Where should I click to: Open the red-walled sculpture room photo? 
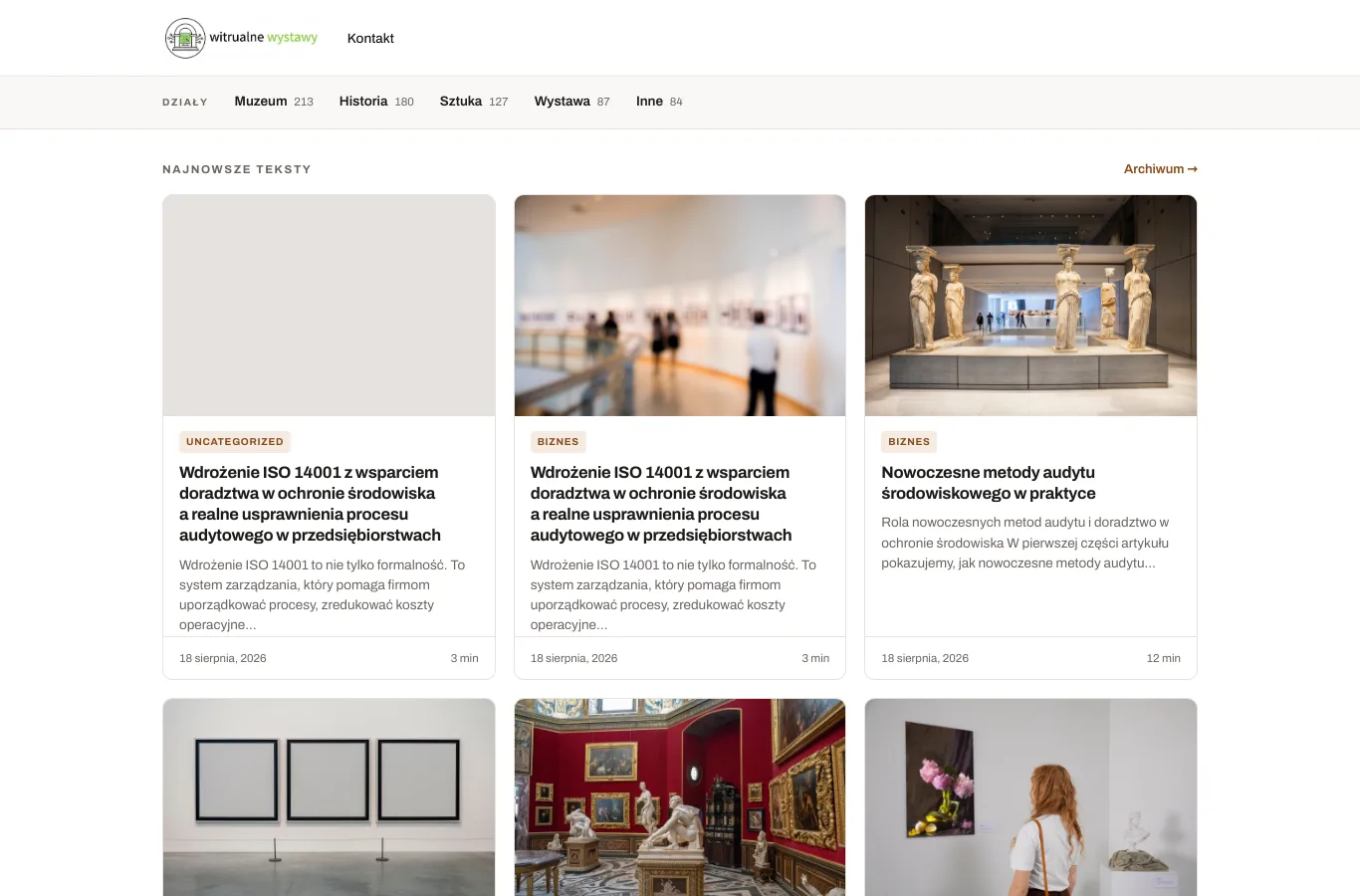(x=680, y=797)
